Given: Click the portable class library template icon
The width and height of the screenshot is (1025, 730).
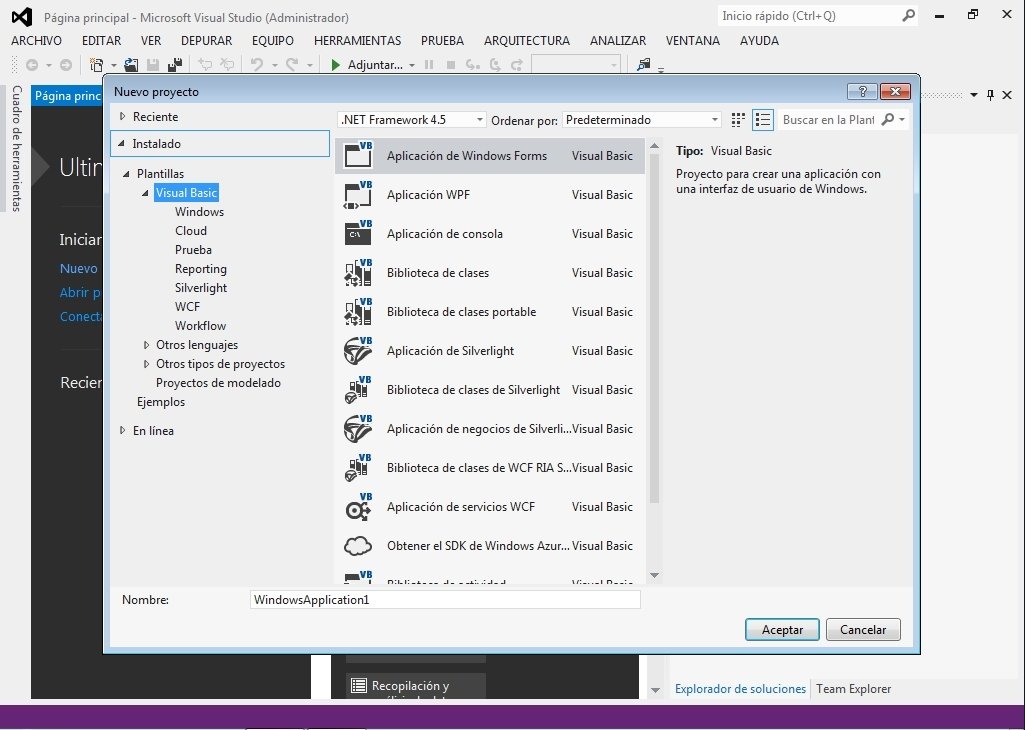Looking at the screenshot, I should coord(358,312).
